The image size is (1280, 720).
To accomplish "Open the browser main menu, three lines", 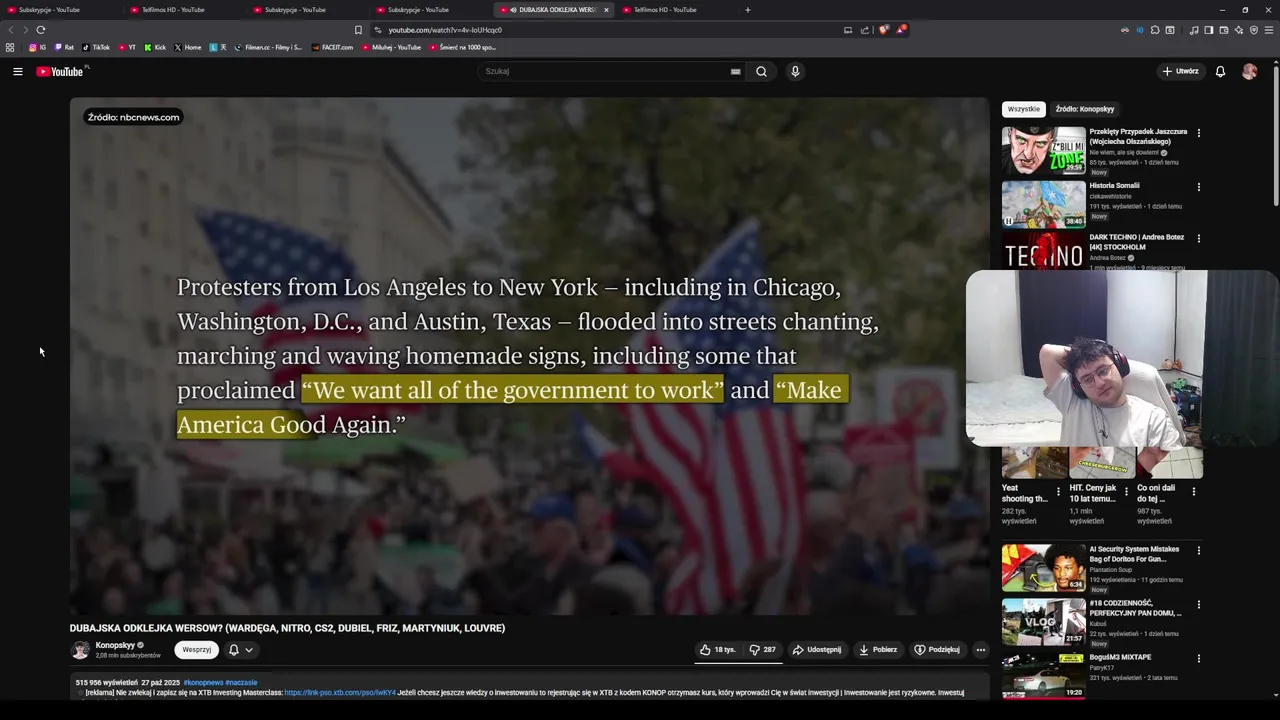I will click(x=1269, y=30).
